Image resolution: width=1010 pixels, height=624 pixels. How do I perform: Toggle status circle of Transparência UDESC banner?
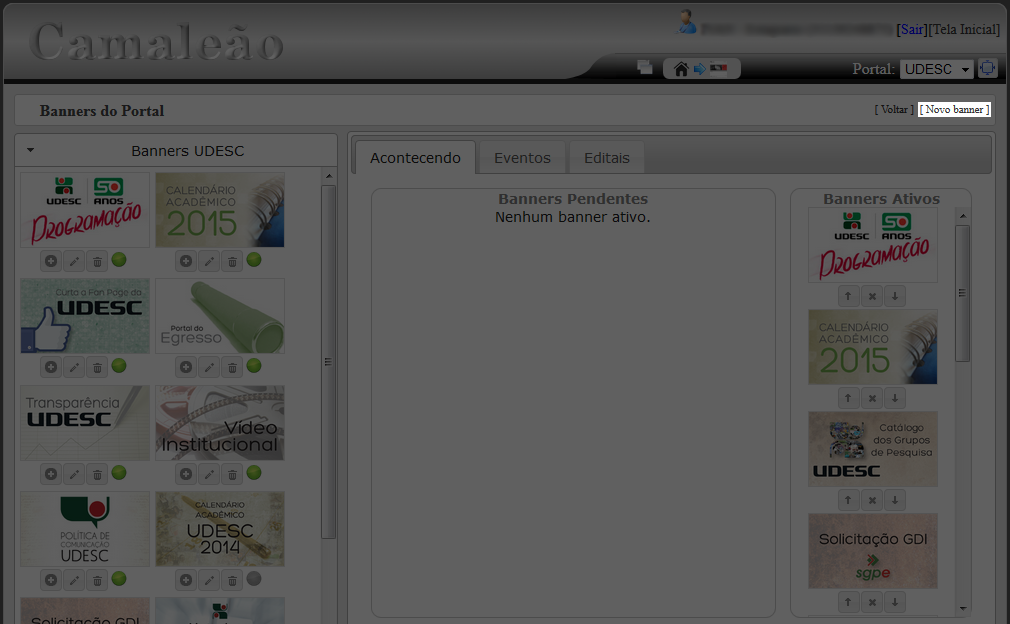pos(119,473)
